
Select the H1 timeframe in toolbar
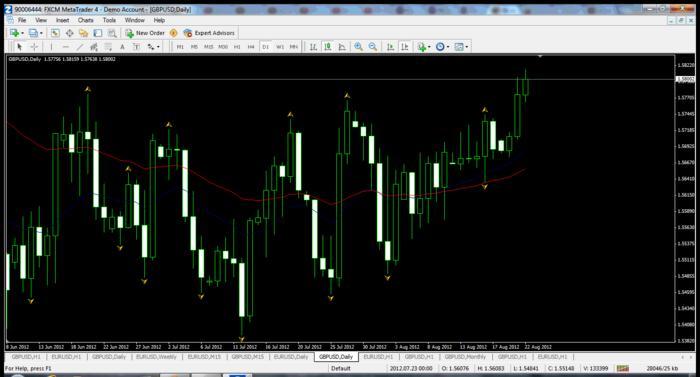(237, 46)
